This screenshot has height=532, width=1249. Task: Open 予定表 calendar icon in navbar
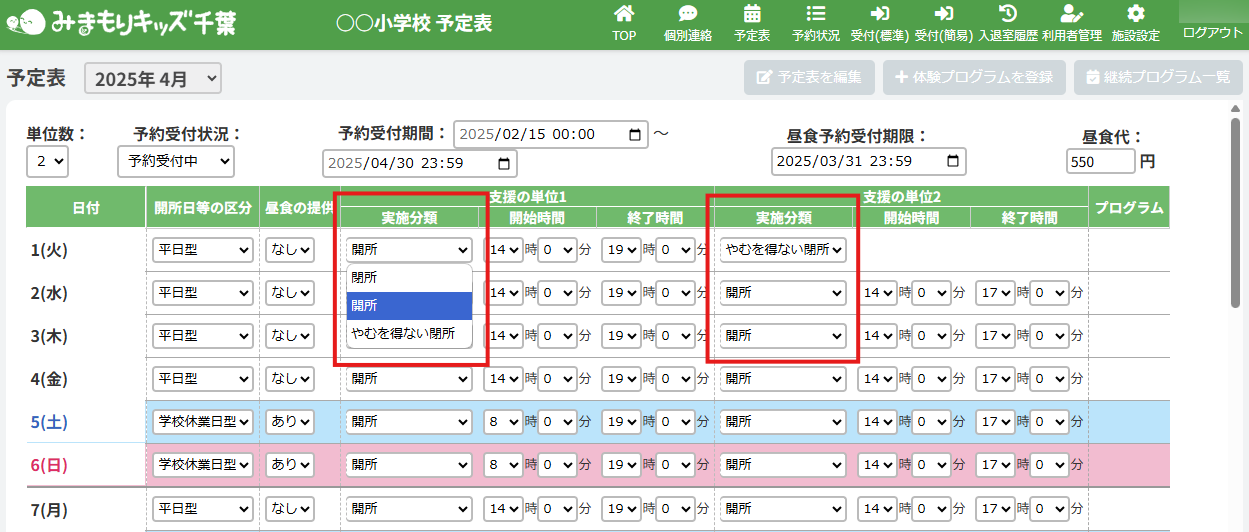pos(752,23)
